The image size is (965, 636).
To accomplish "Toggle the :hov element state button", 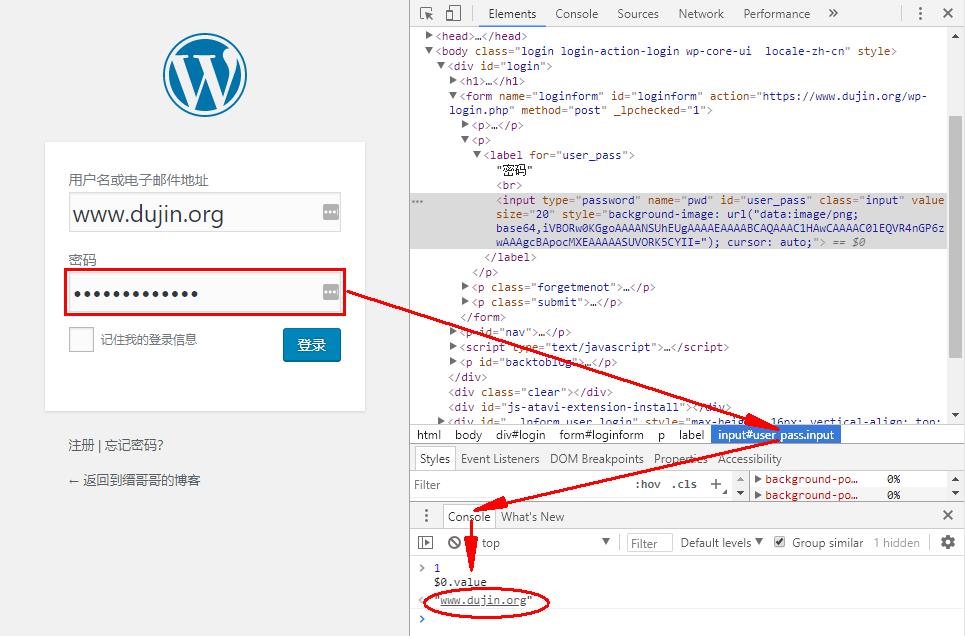I will click(647, 485).
